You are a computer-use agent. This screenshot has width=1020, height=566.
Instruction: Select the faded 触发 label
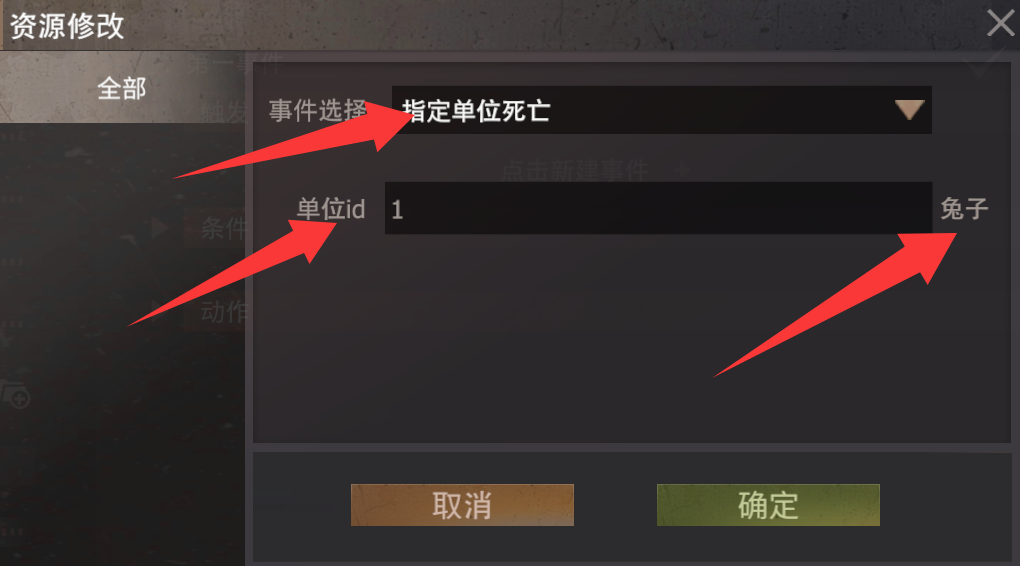pos(223,113)
